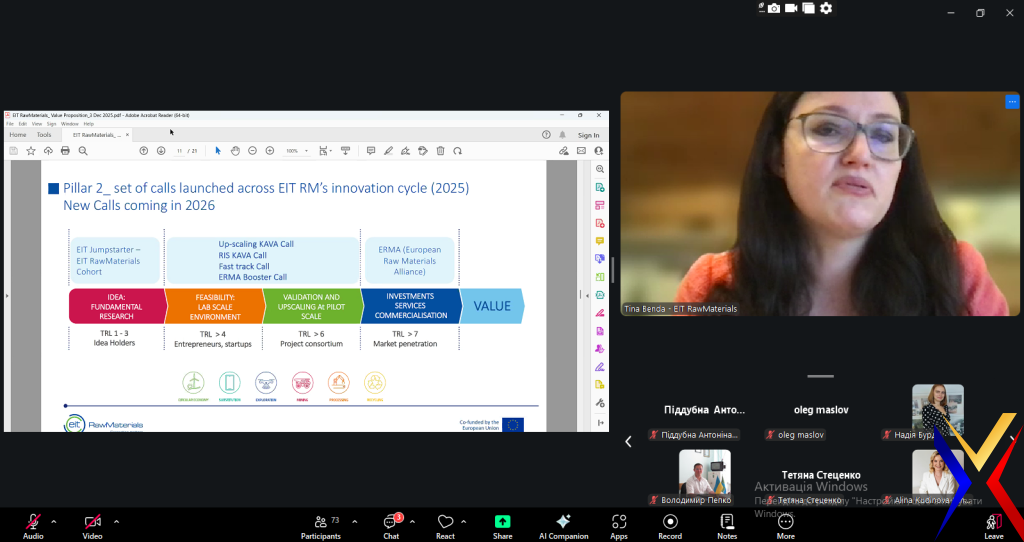Click the Sign In button in Acrobat
This screenshot has height=542, width=1024.
point(589,135)
